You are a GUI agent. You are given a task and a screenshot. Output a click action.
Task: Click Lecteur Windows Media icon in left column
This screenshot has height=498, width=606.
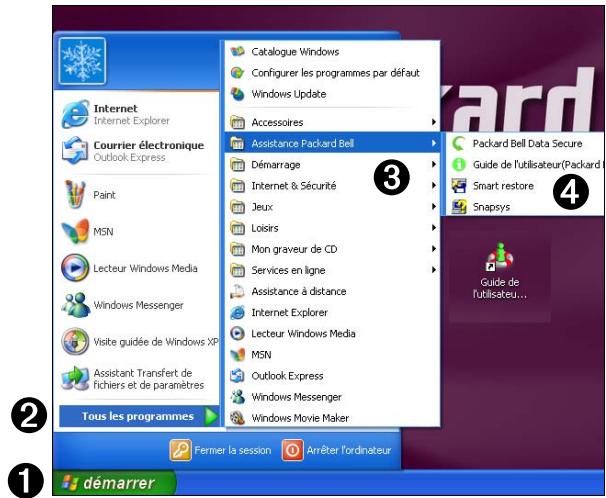tap(75, 268)
